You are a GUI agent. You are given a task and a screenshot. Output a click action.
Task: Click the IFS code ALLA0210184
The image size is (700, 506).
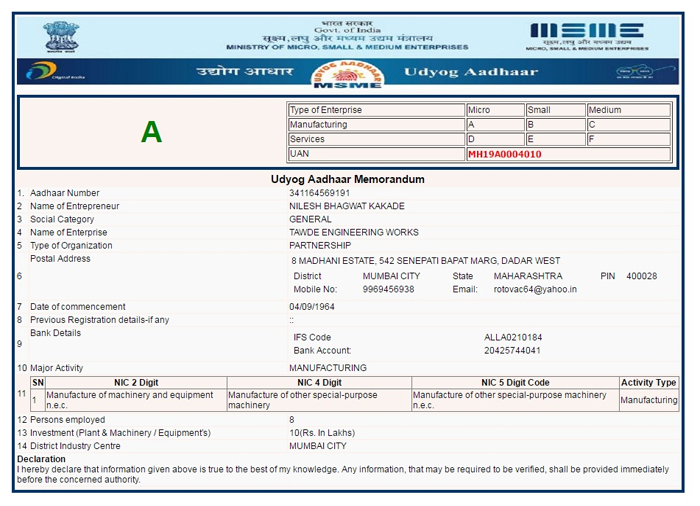pos(513,337)
